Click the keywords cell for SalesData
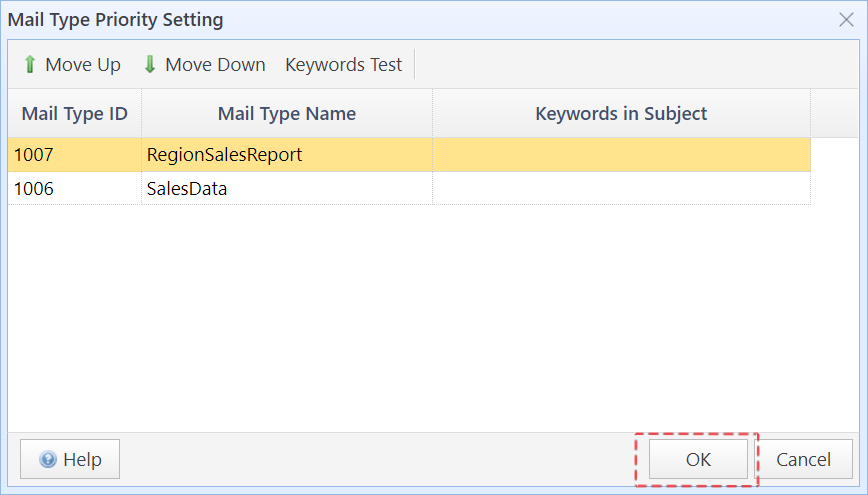The image size is (868, 495). (621, 188)
